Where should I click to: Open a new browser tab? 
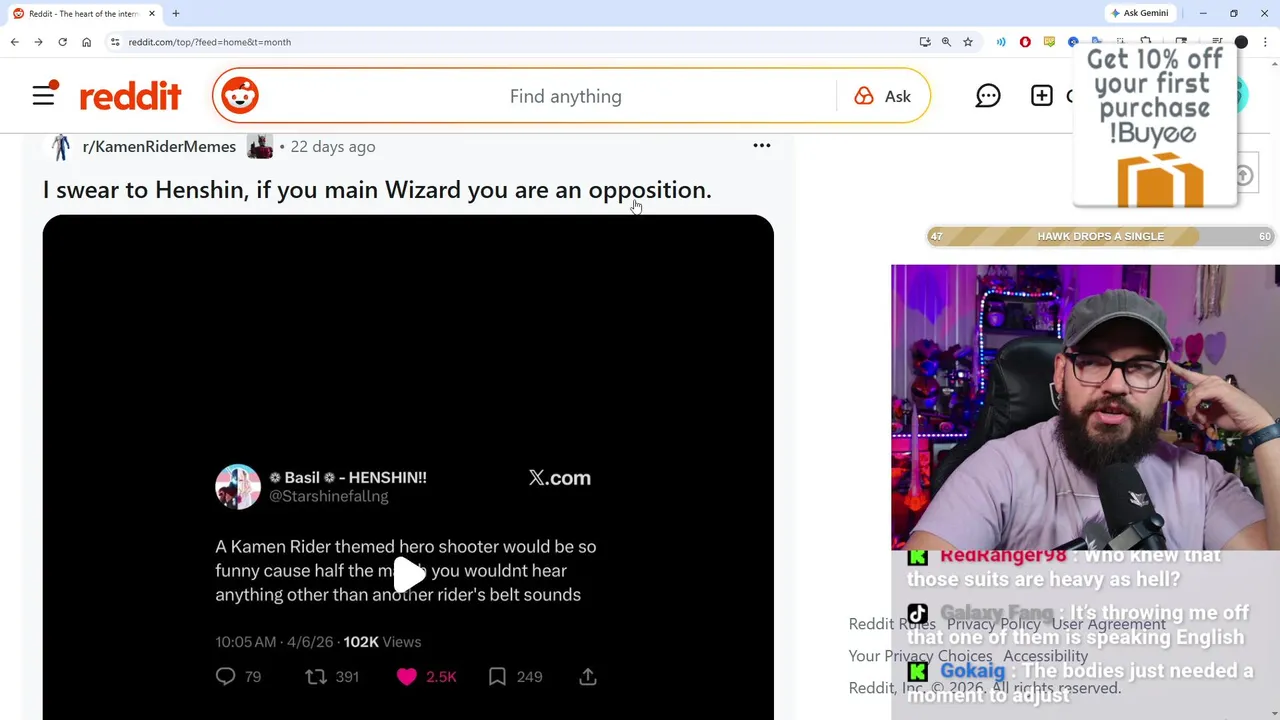[x=176, y=13]
